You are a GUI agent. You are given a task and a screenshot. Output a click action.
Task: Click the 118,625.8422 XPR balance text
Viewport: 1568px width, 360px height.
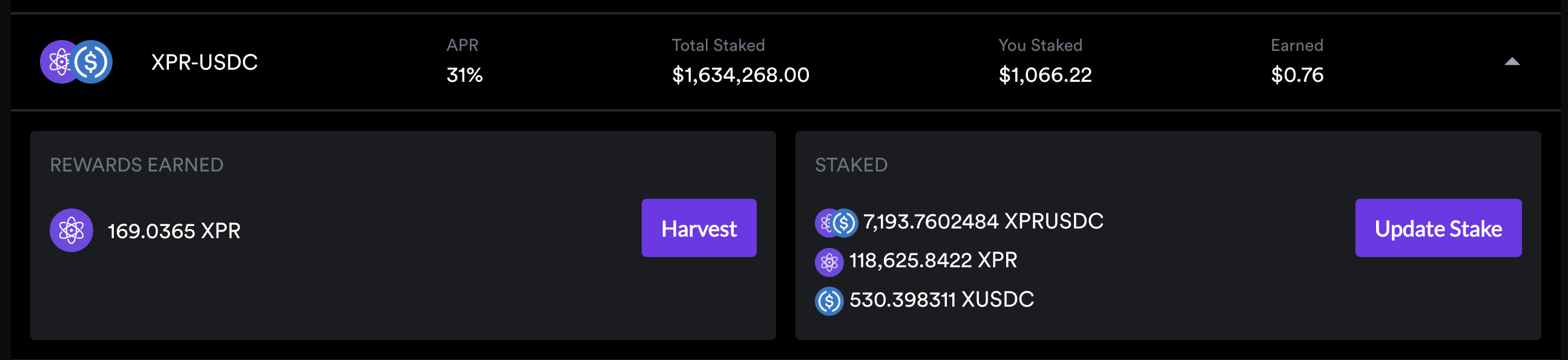point(933,260)
